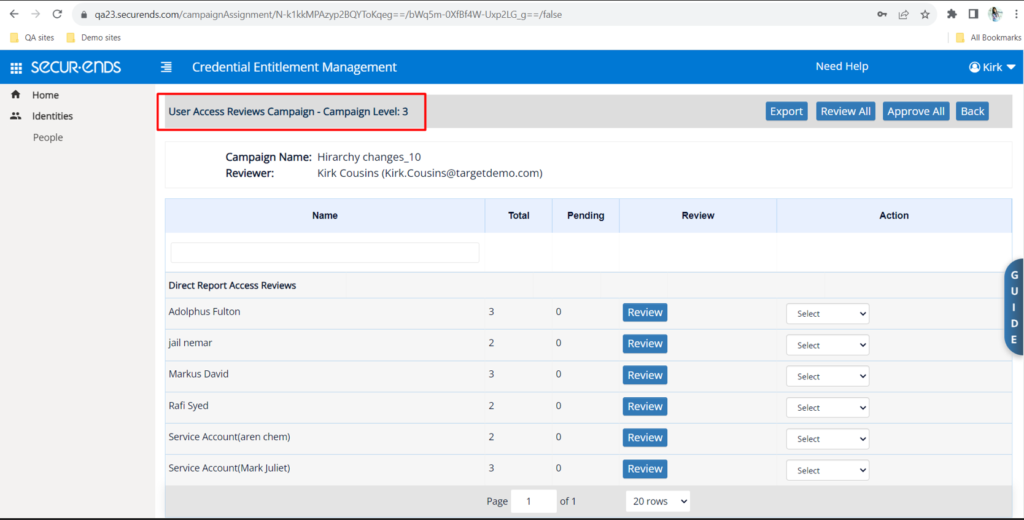
Task: Open the Action select for Rafi Syed
Action: coord(827,408)
